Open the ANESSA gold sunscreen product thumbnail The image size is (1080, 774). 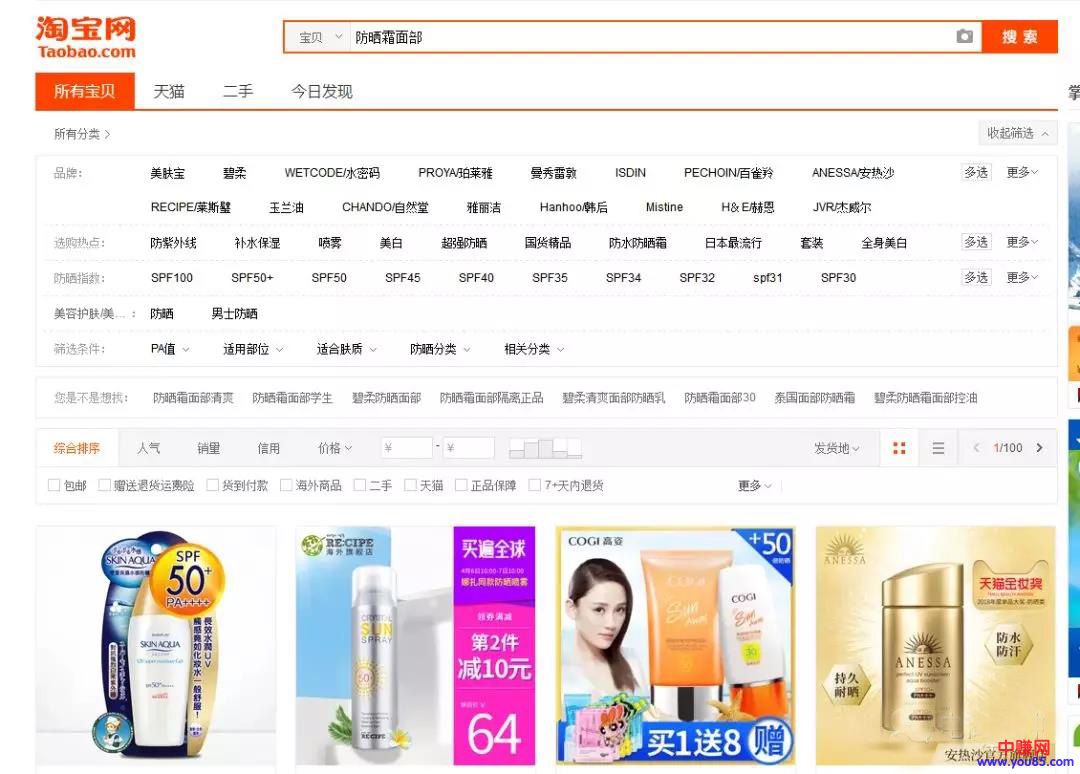tap(935, 645)
